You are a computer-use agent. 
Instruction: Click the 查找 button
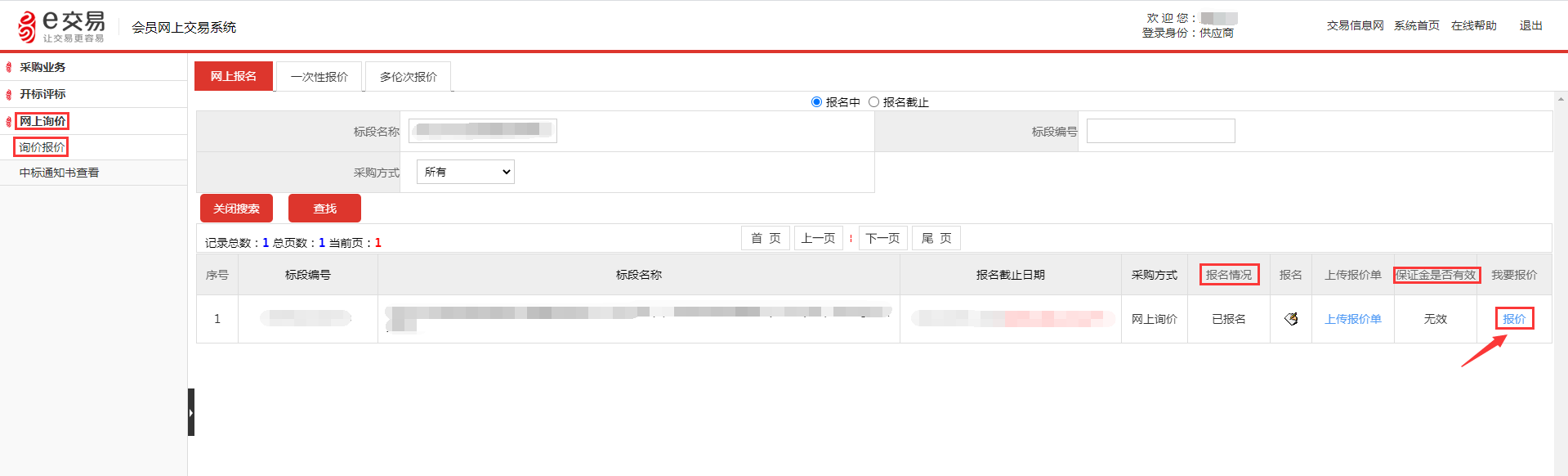(x=324, y=209)
